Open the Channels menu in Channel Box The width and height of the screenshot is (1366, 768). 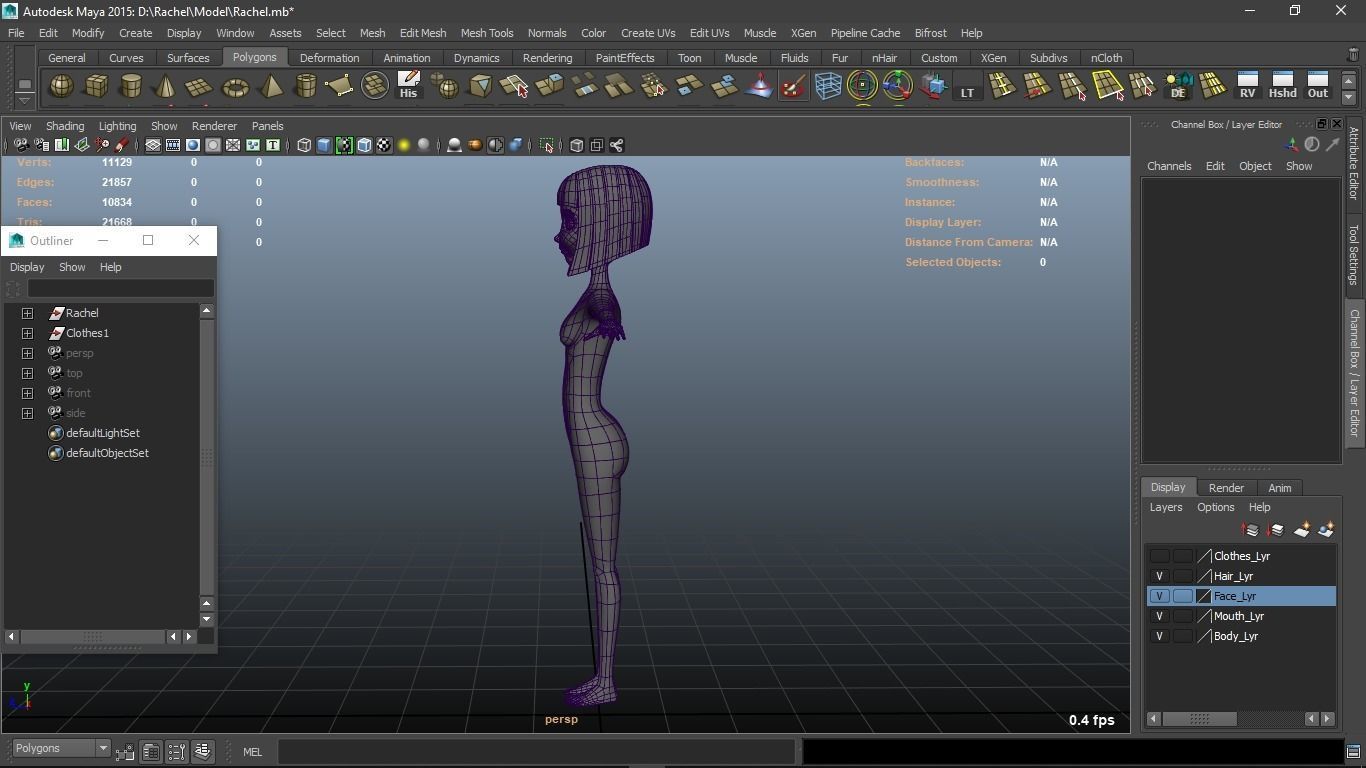1169,166
